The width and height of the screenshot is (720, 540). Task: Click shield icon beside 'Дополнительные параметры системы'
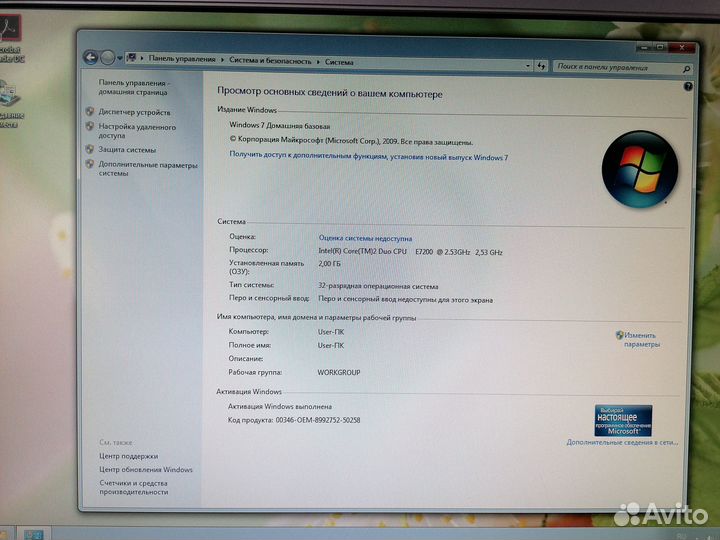coord(90,163)
